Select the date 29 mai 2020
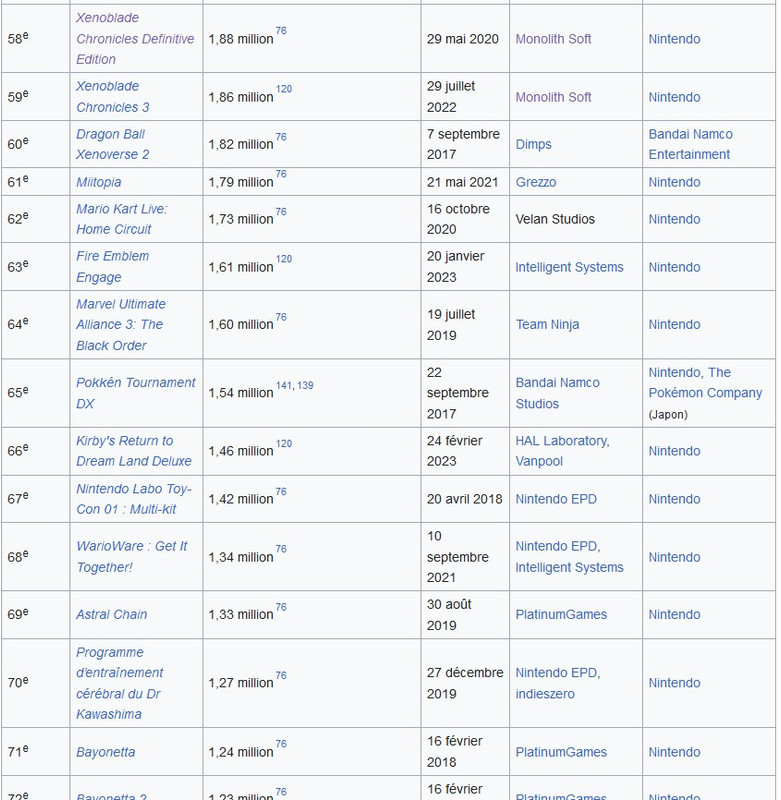Screen dimensions: 781x800 point(463,39)
